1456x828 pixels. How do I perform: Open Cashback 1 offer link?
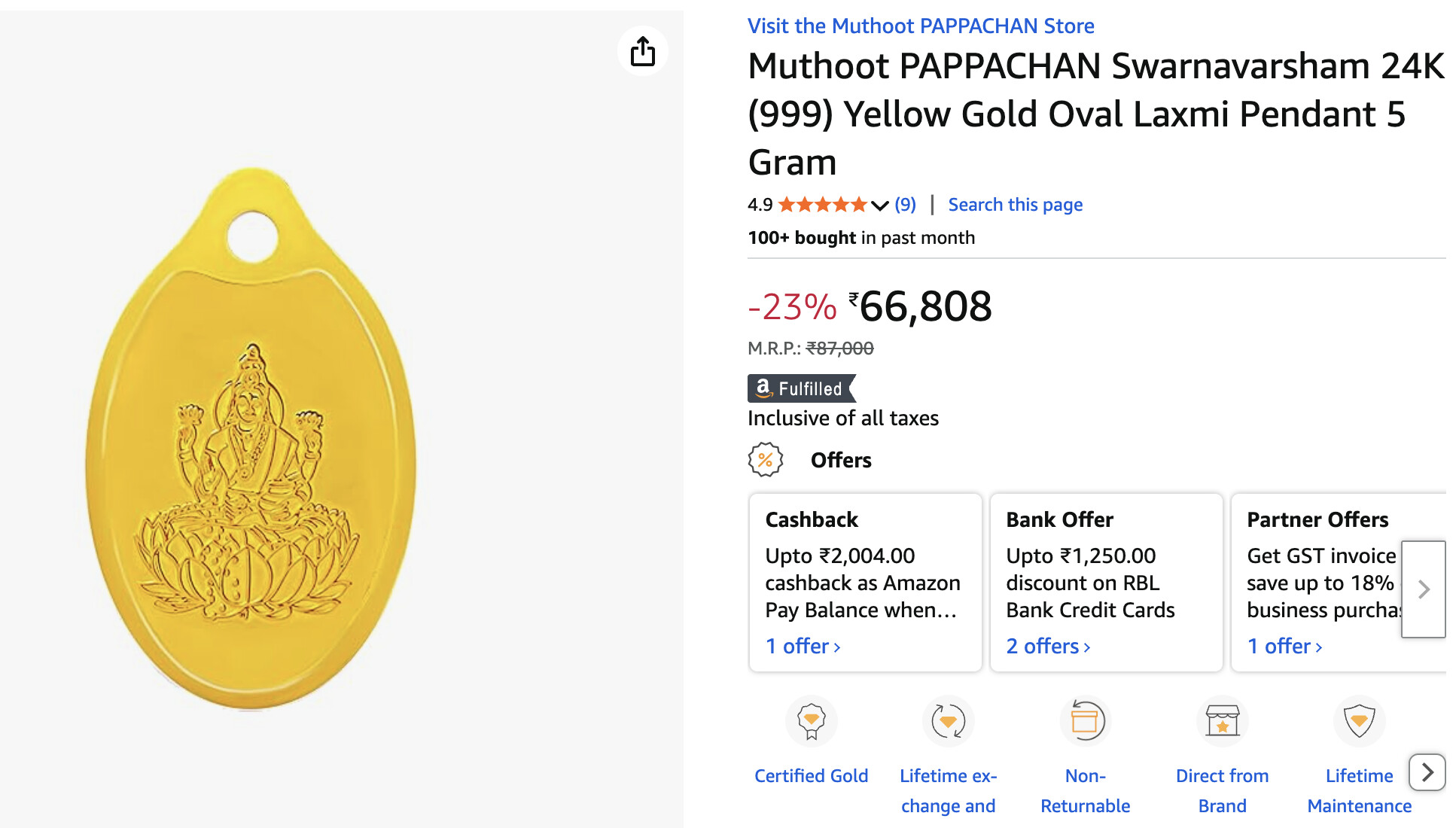803,646
